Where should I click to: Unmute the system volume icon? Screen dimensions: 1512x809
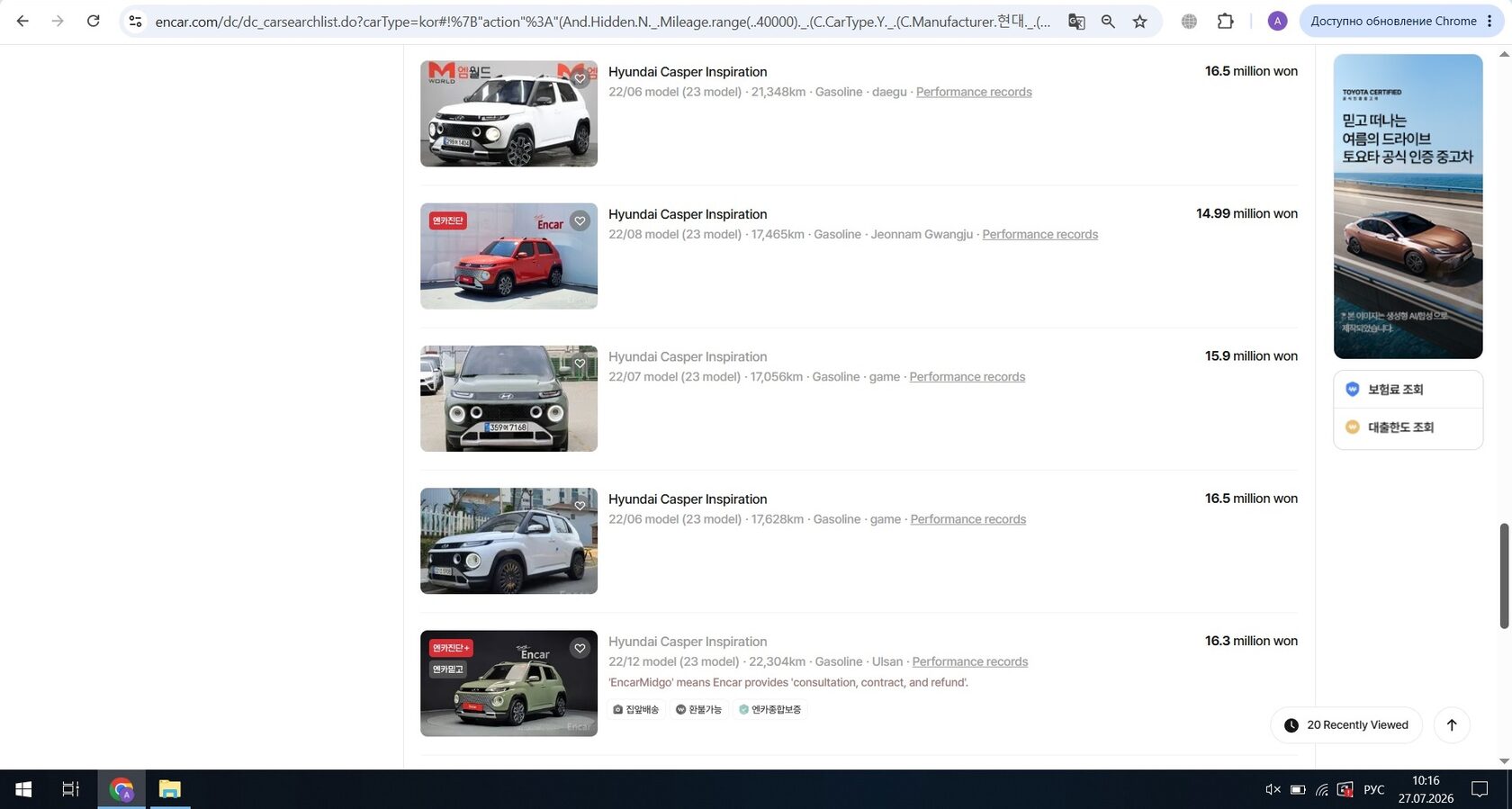coord(1273,789)
